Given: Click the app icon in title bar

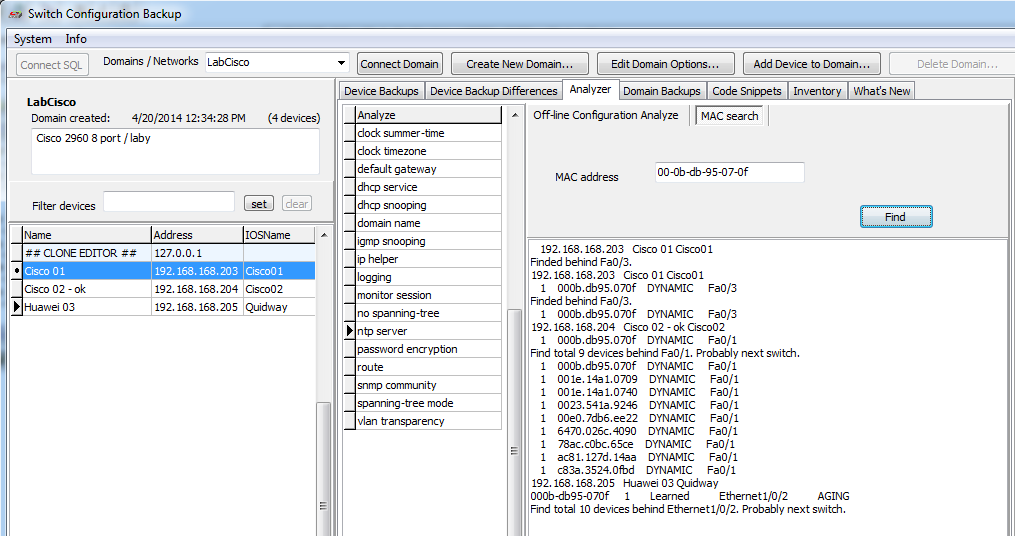Looking at the screenshot, I should pyautogui.click(x=15, y=14).
